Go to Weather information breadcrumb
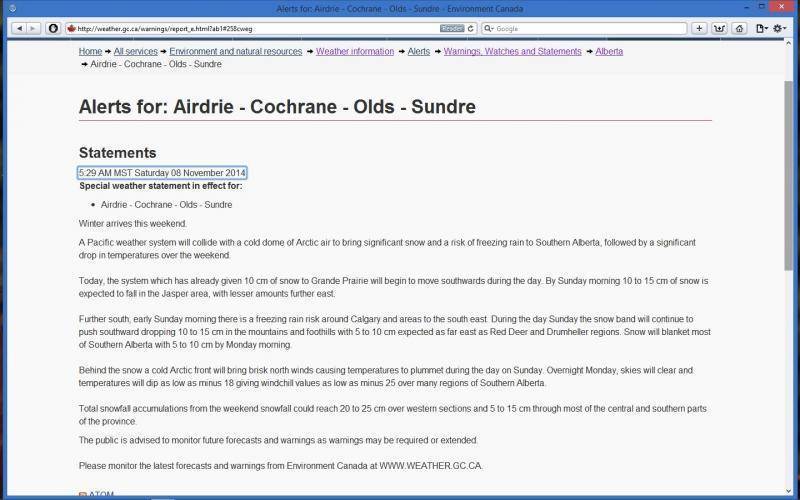This screenshot has height=500, width=800. click(x=355, y=51)
